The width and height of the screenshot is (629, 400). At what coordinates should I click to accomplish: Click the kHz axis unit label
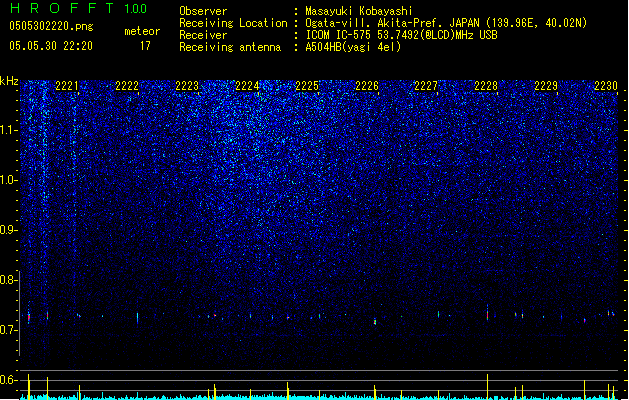(9, 81)
